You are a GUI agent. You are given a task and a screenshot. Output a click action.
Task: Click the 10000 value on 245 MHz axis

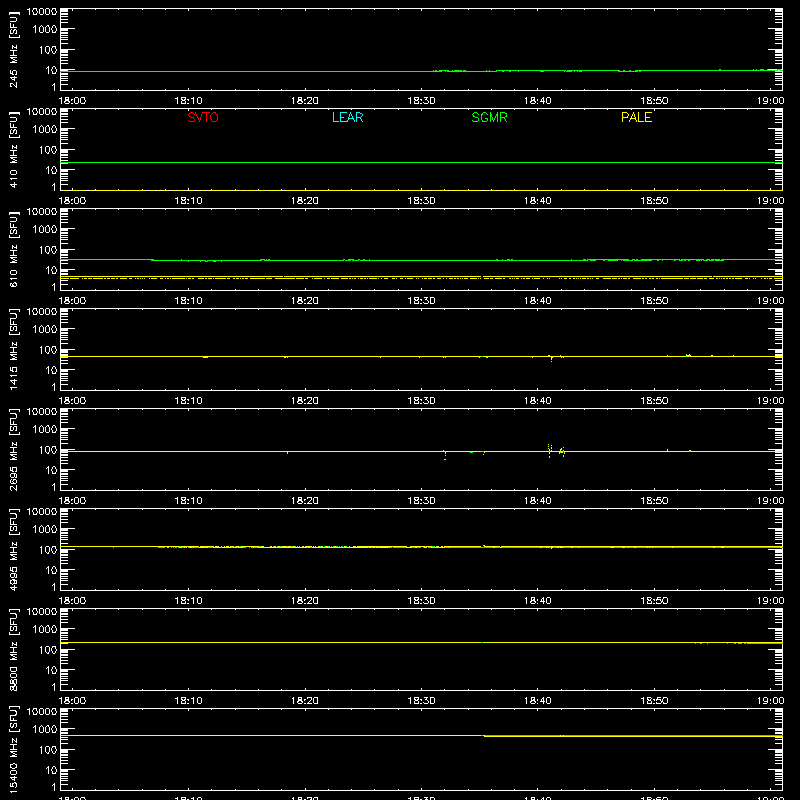coord(42,12)
